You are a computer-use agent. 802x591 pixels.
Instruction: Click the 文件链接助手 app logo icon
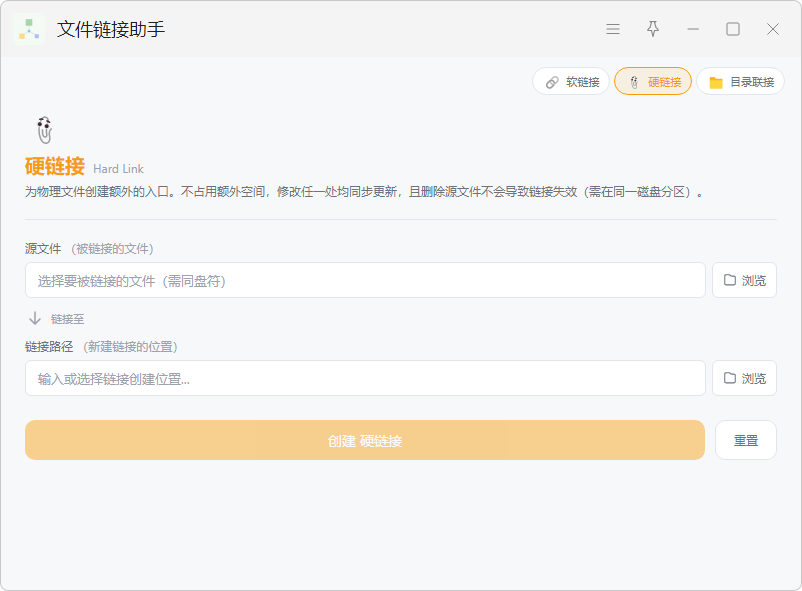[x=29, y=30]
